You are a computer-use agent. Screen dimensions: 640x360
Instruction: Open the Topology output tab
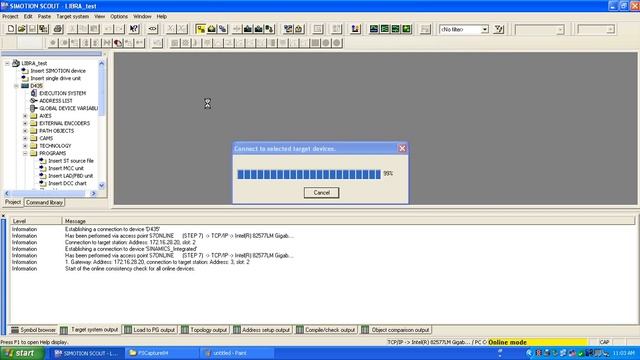pyautogui.click(x=204, y=330)
